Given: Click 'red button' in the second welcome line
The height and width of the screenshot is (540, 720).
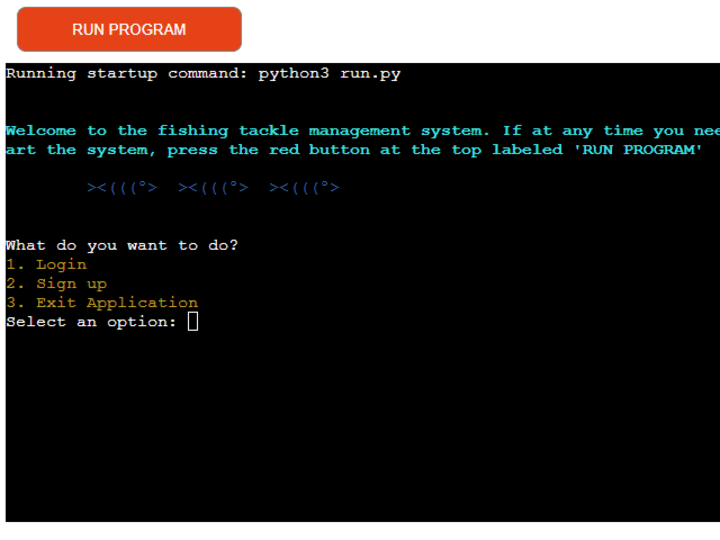Looking at the screenshot, I should point(319,150).
